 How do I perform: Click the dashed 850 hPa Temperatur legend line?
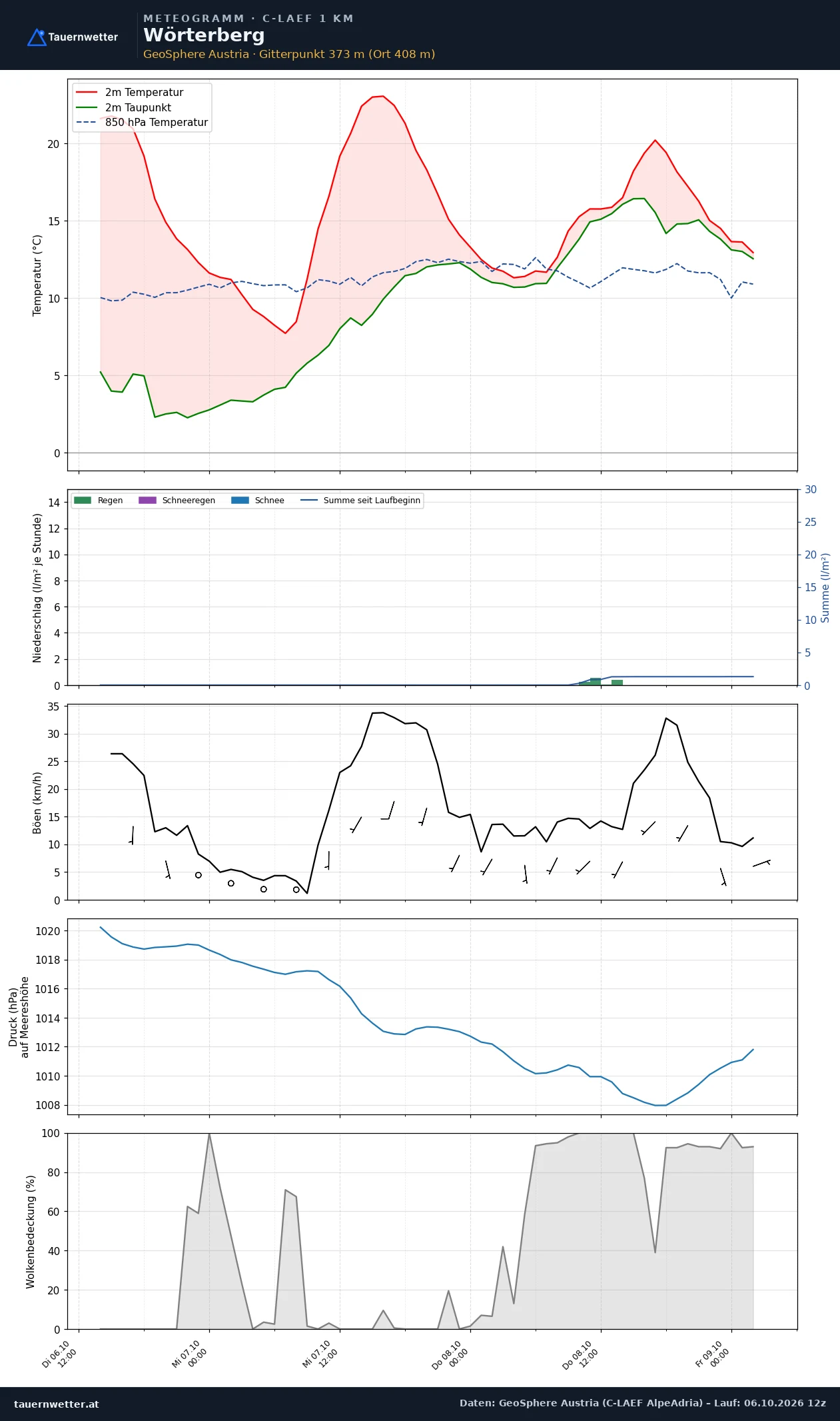87,123
